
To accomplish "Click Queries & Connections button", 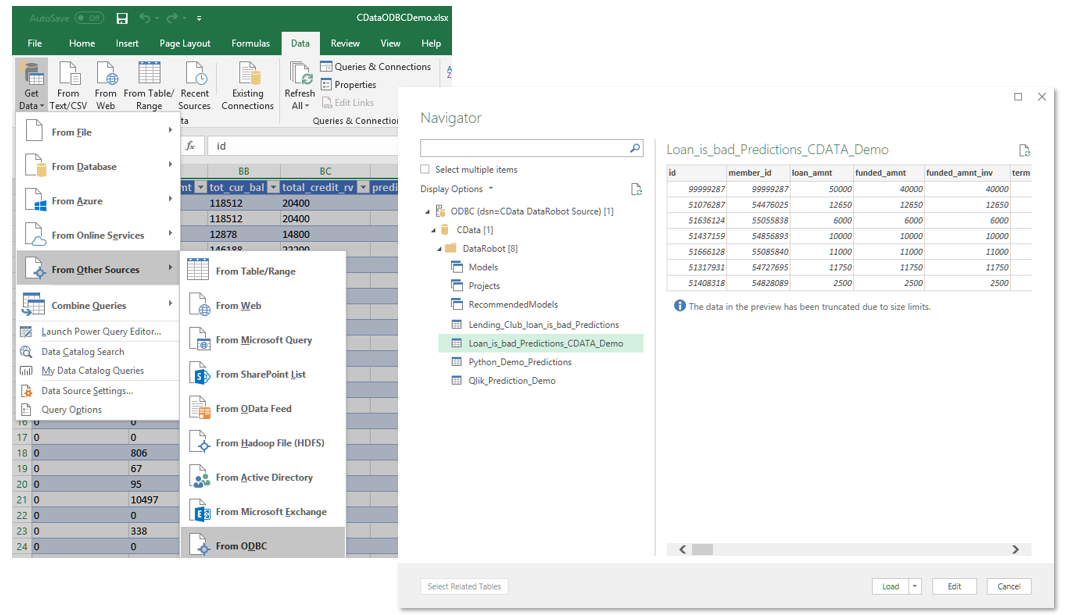I will pos(375,66).
